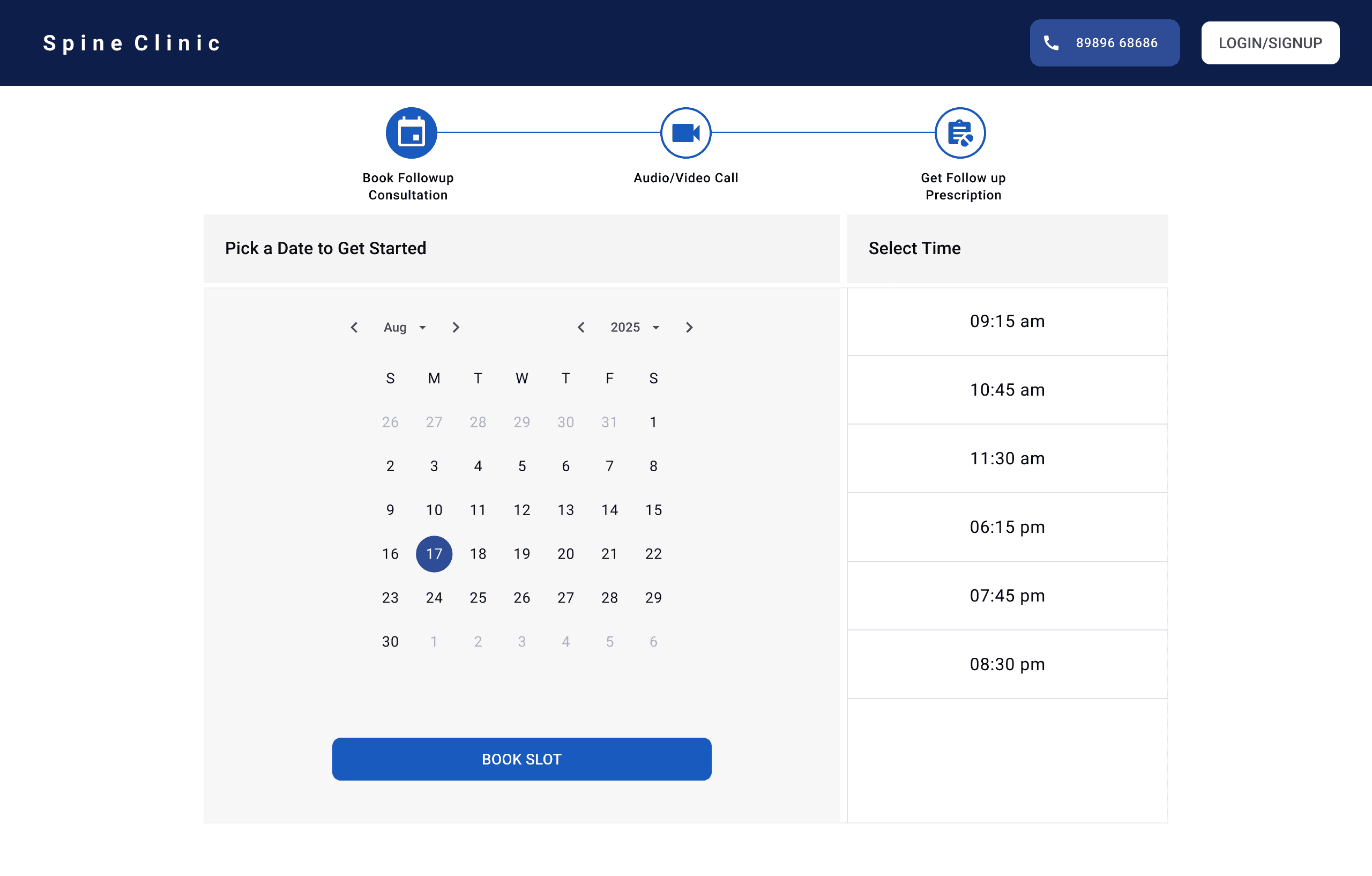Go to next year arrow
Screen dimensions: 1372x876
(689, 327)
